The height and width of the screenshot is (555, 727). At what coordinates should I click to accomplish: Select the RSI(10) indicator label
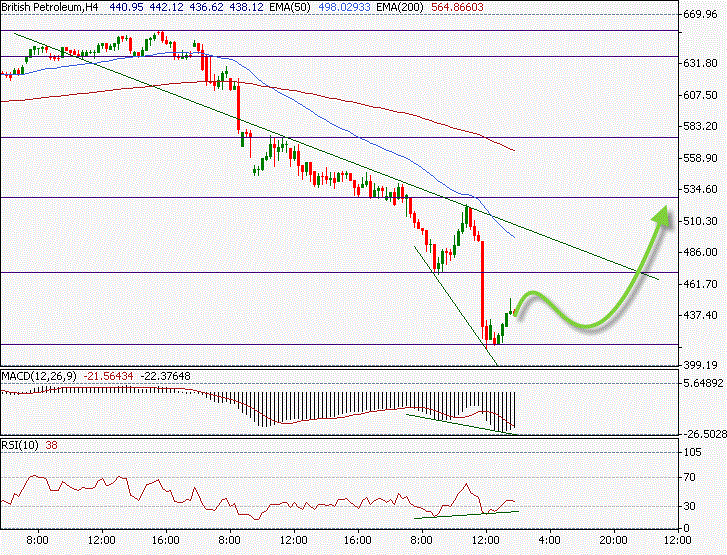pyautogui.click(x=20, y=445)
